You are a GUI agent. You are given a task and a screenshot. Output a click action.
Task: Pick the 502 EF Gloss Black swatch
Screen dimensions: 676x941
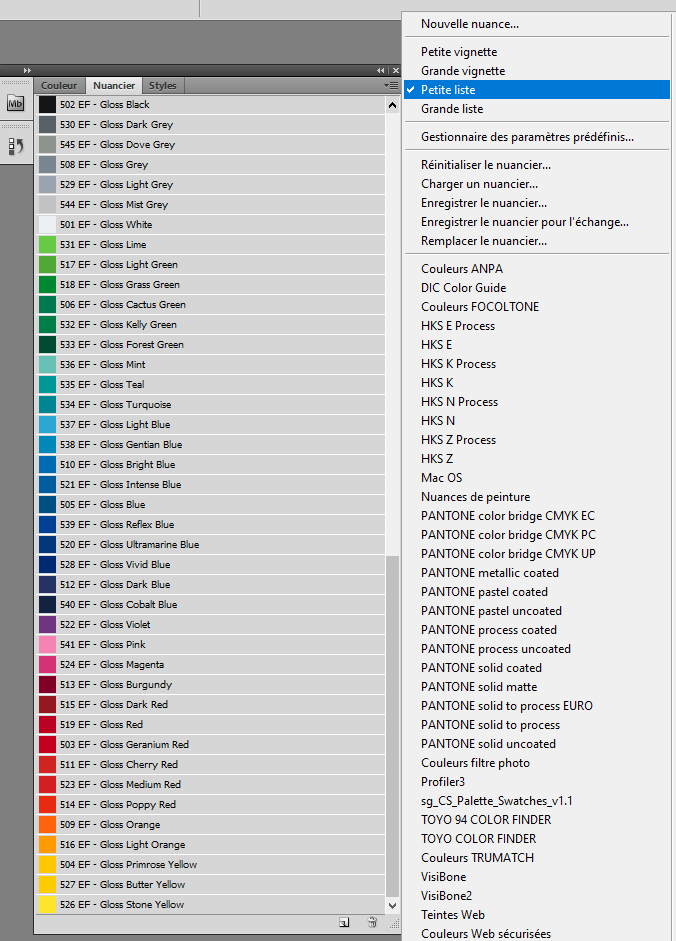pos(47,104)
